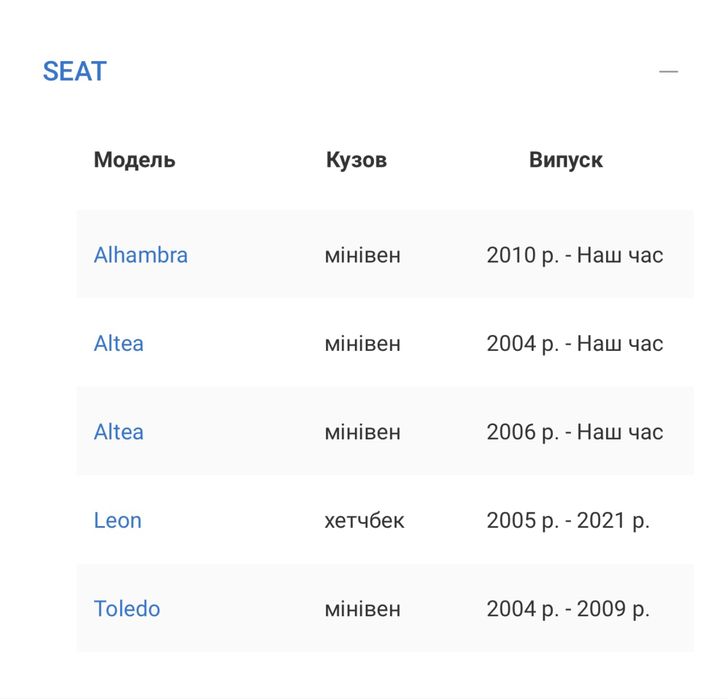
Task: Collapse the SEAT section with minus icon
Action: pyautogui.click(x=668, y=72)
